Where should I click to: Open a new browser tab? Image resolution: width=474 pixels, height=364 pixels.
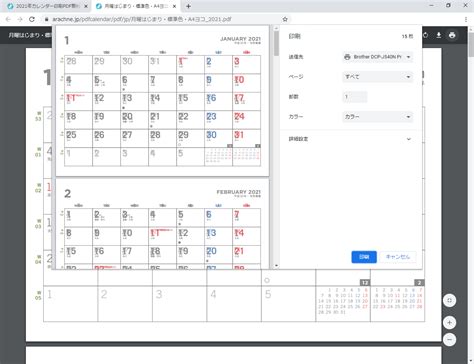point(188,6)
